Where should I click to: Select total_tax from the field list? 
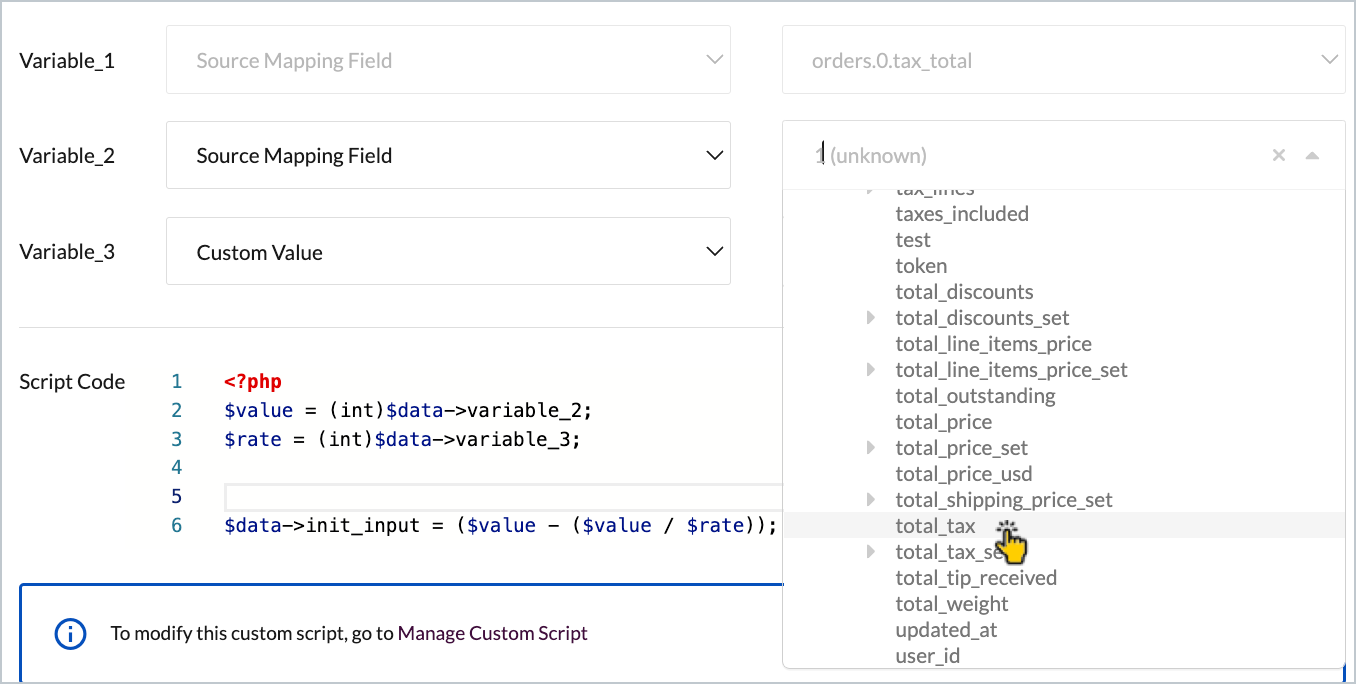(x=935, y=526)
